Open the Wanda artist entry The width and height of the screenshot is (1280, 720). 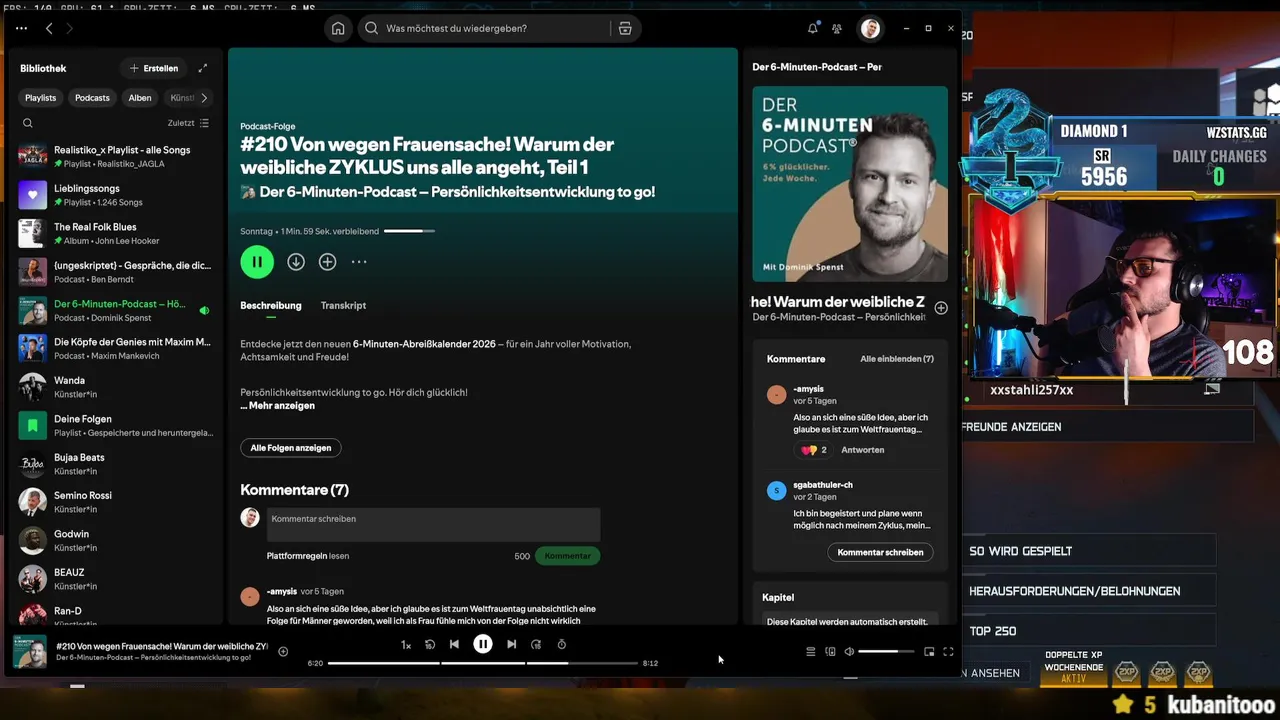[x=115, y=387]
